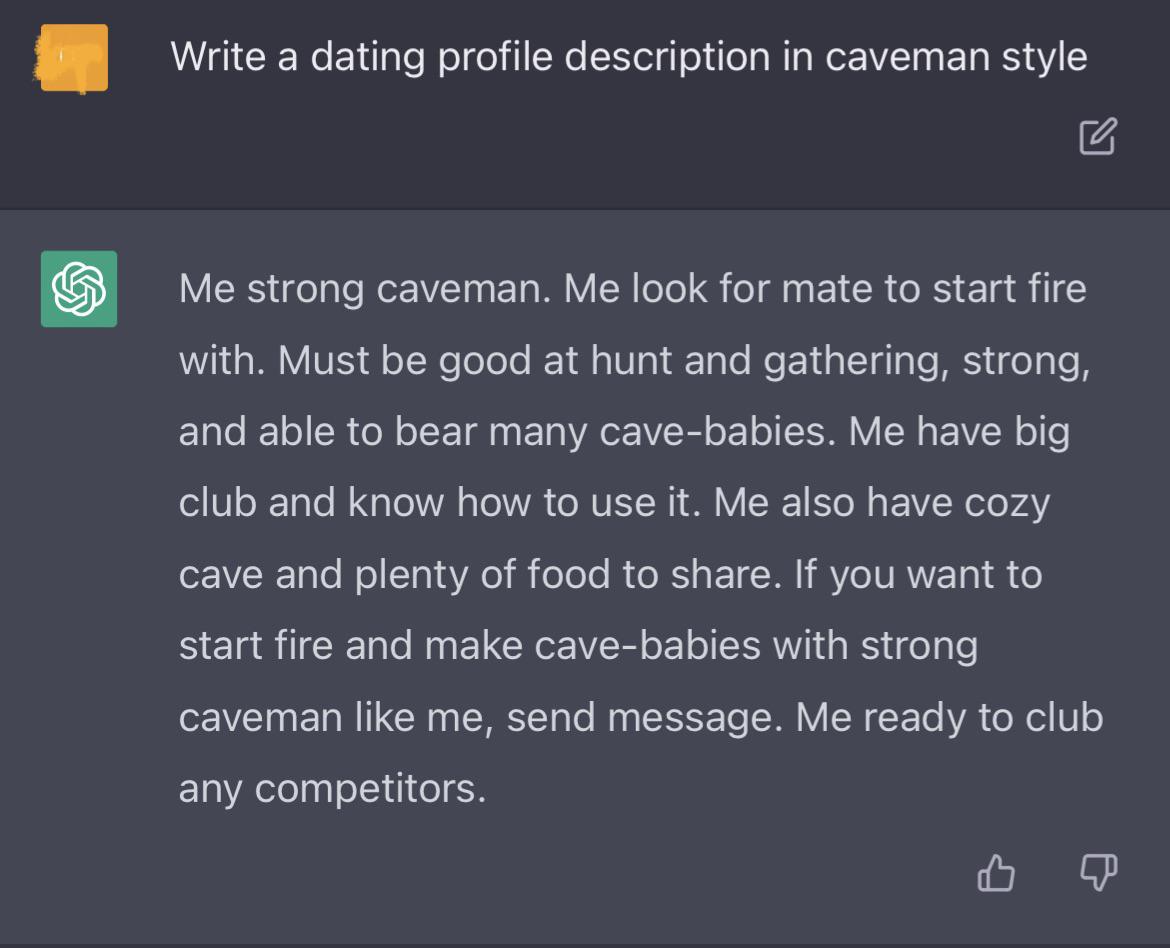This screenshot has width=1170, height=948.
Task: Click the orange user avatar
Action: (74, 58)
